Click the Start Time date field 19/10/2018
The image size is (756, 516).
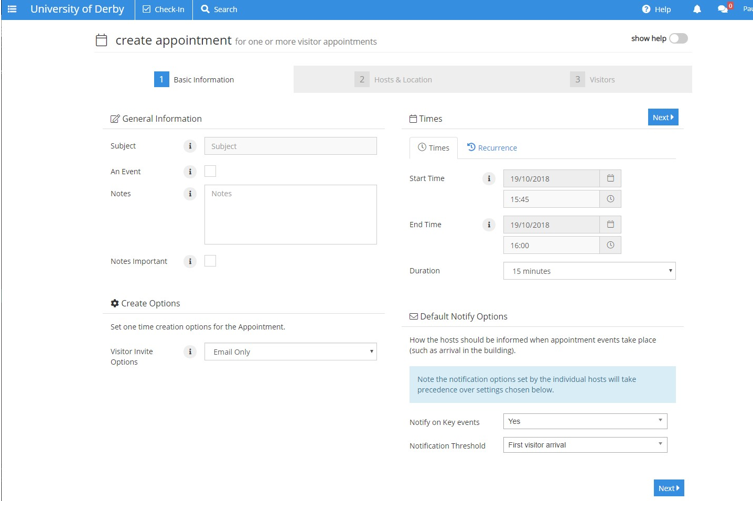[x=552, y=178]
